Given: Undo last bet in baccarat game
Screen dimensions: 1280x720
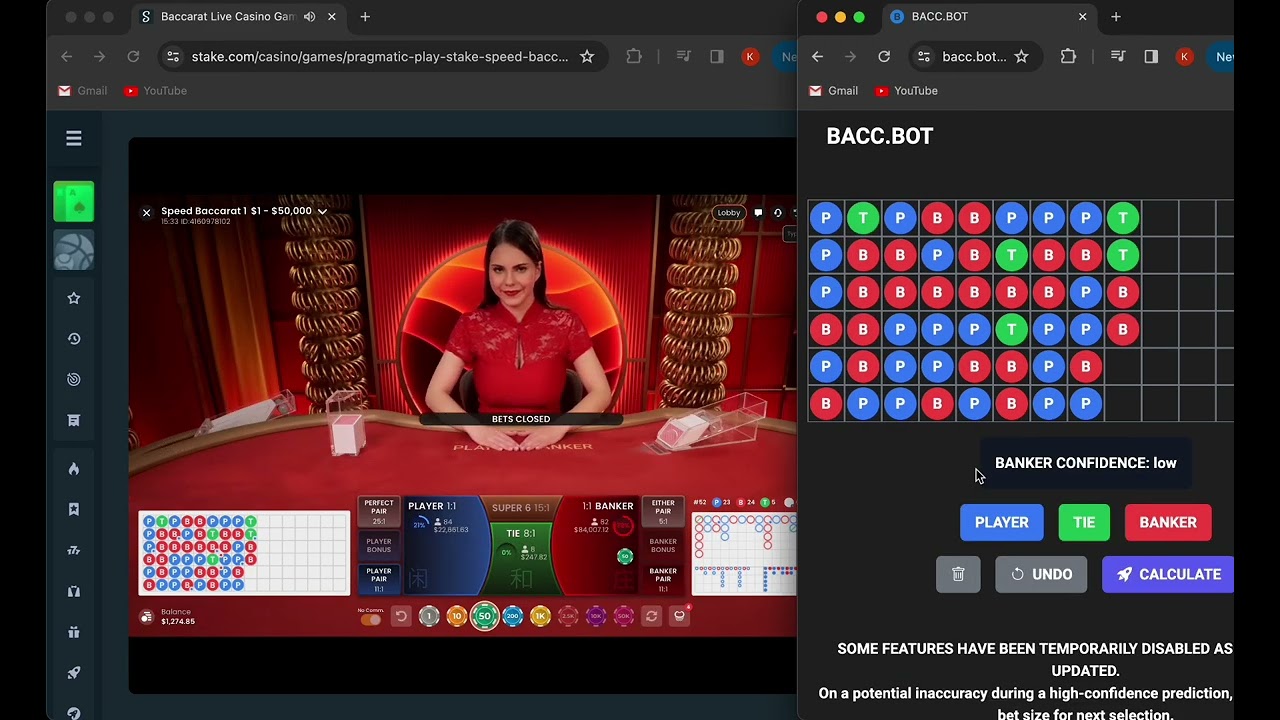Looking at the screenshot, I should click(x=401, y=617).
